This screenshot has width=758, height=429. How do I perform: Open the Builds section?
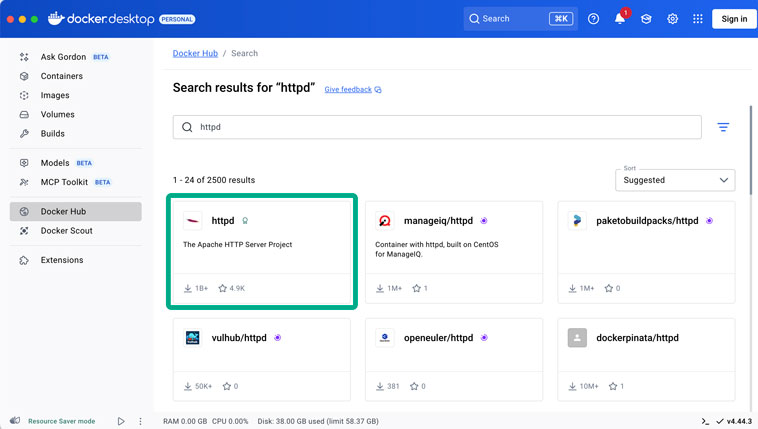52,133
